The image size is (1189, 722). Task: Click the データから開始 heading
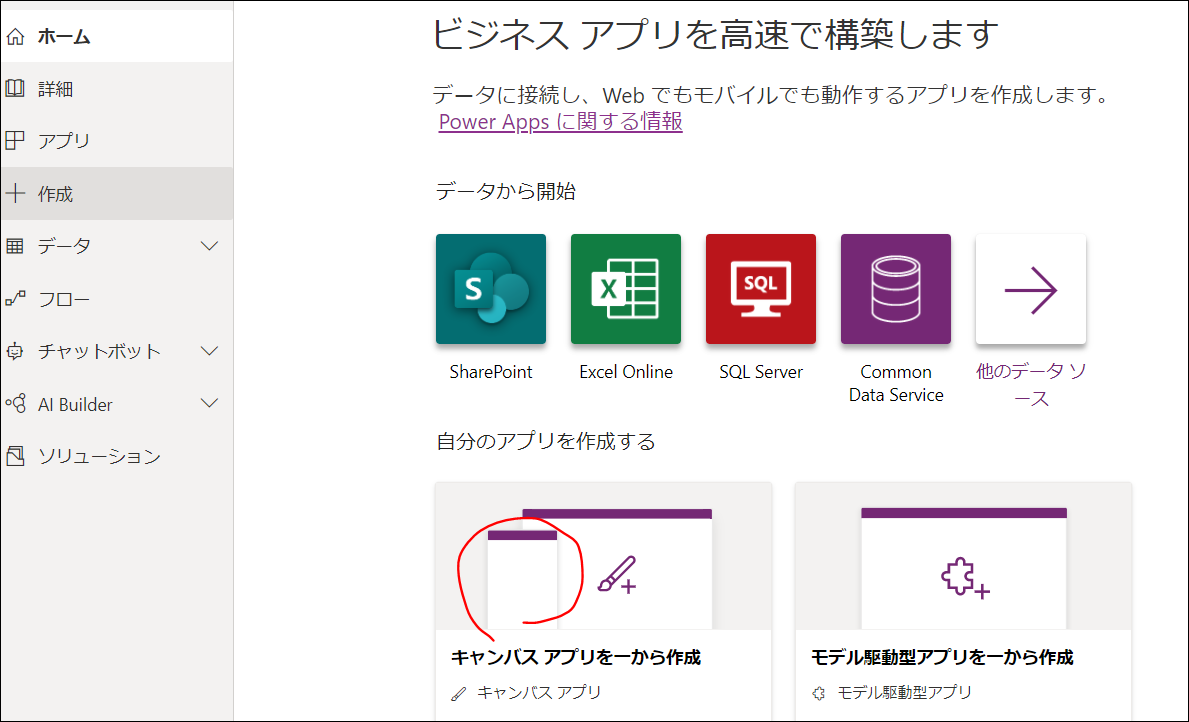506,191
